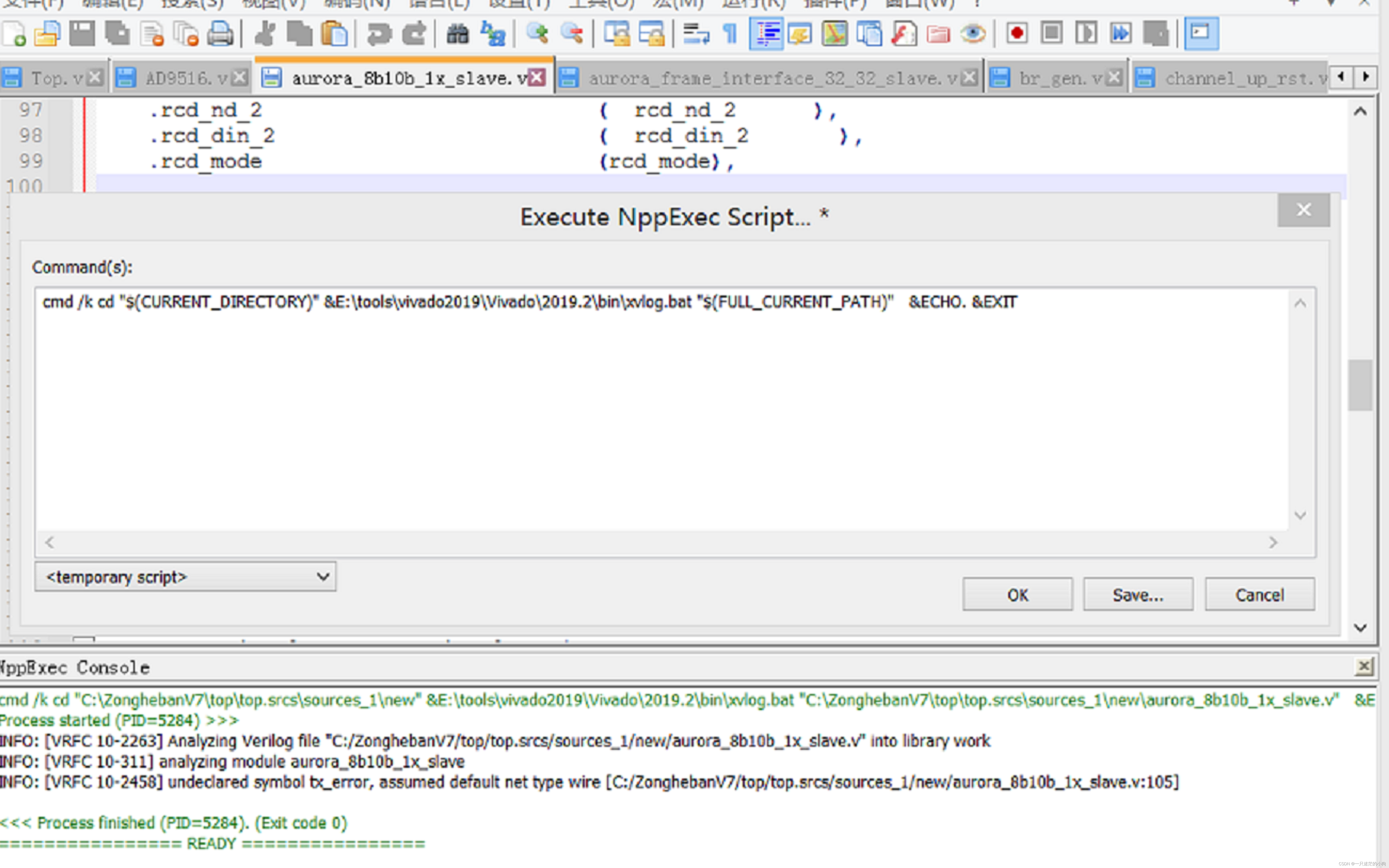Click the command box down scroll arrow
Viewport: 1389px width, 868px height.
point(1301,515)
